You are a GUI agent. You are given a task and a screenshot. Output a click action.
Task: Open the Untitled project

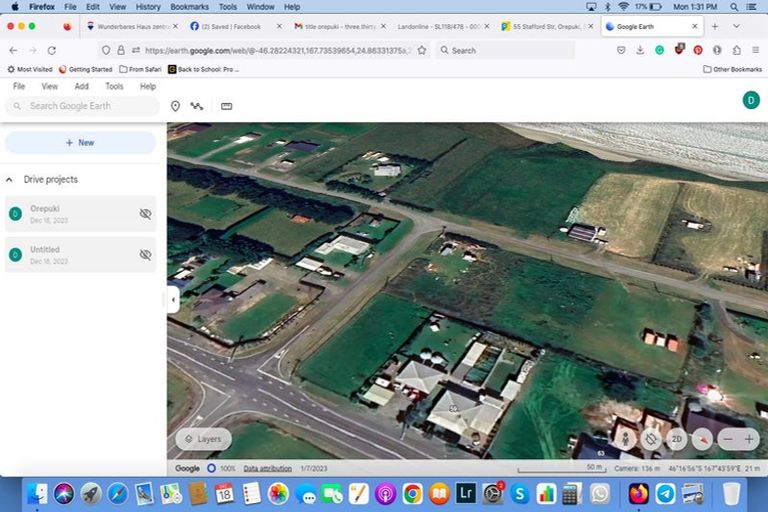(80, 255)
